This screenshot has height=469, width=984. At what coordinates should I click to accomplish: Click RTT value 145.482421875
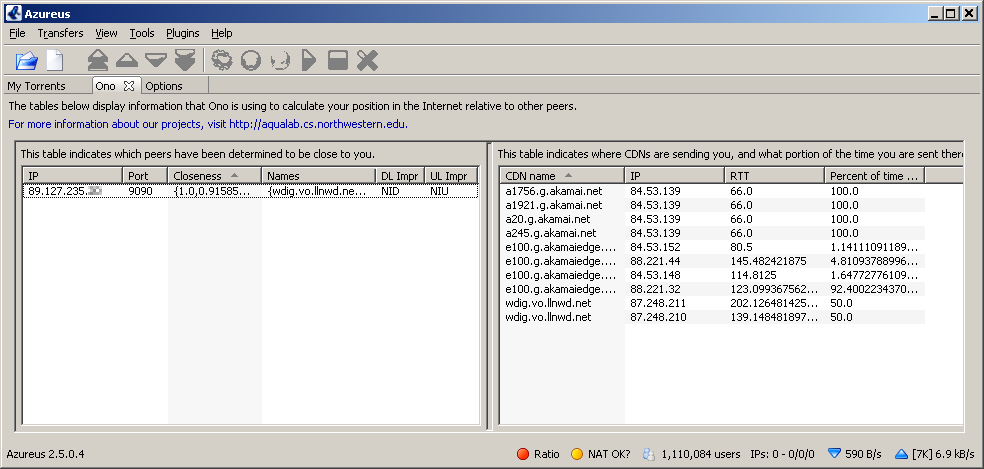[768, 261]
